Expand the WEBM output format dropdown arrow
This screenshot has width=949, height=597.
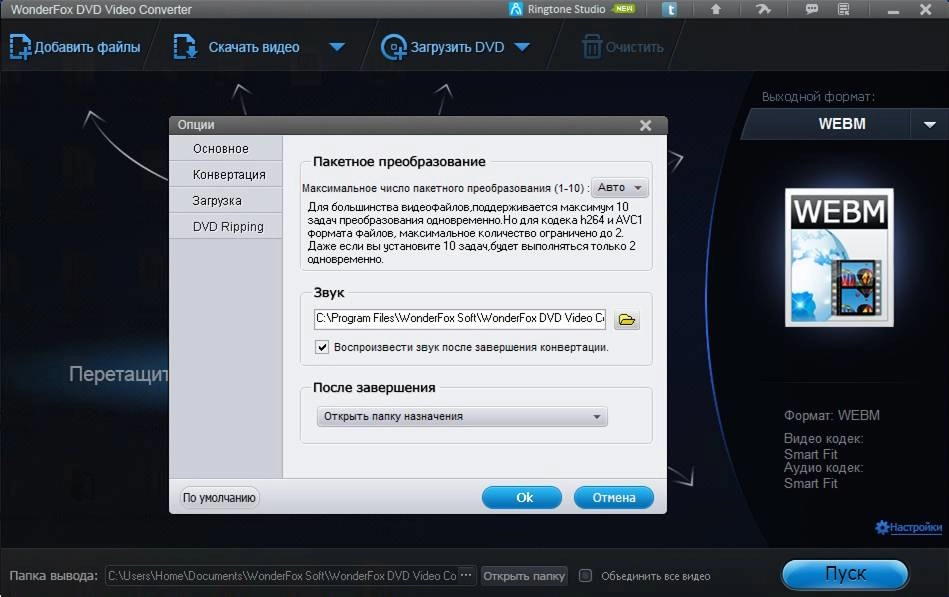point(930,124)
